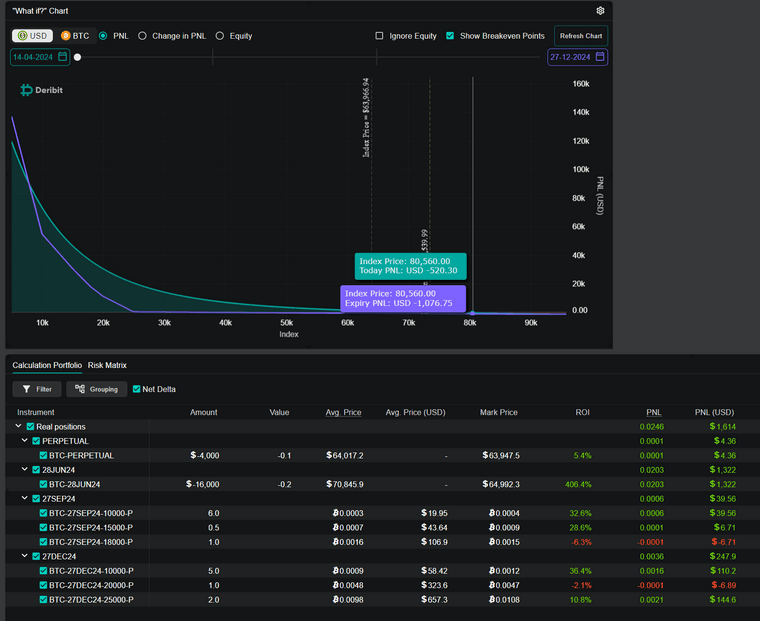Viewport: 760px width, 621px height.
Task: Switch to Risk Matrix tab
Action: click(107, 365)
